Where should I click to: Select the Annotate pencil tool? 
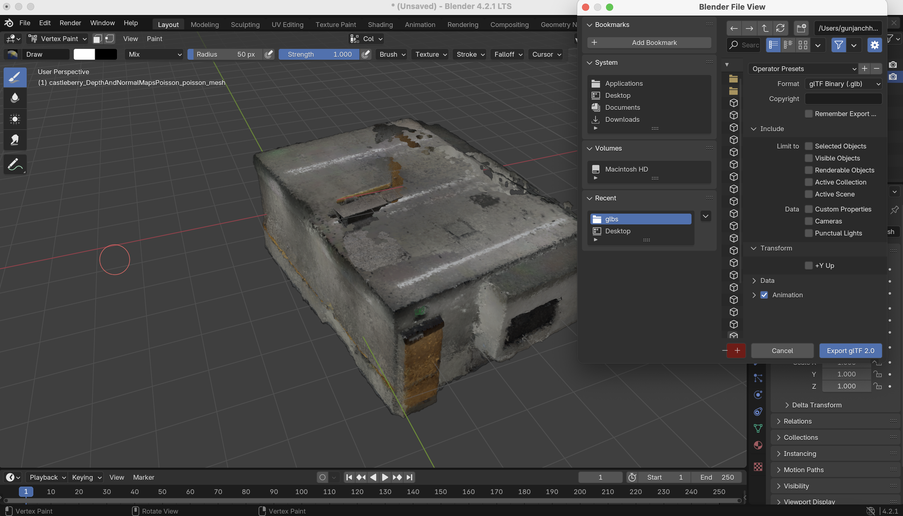(15, 165)
